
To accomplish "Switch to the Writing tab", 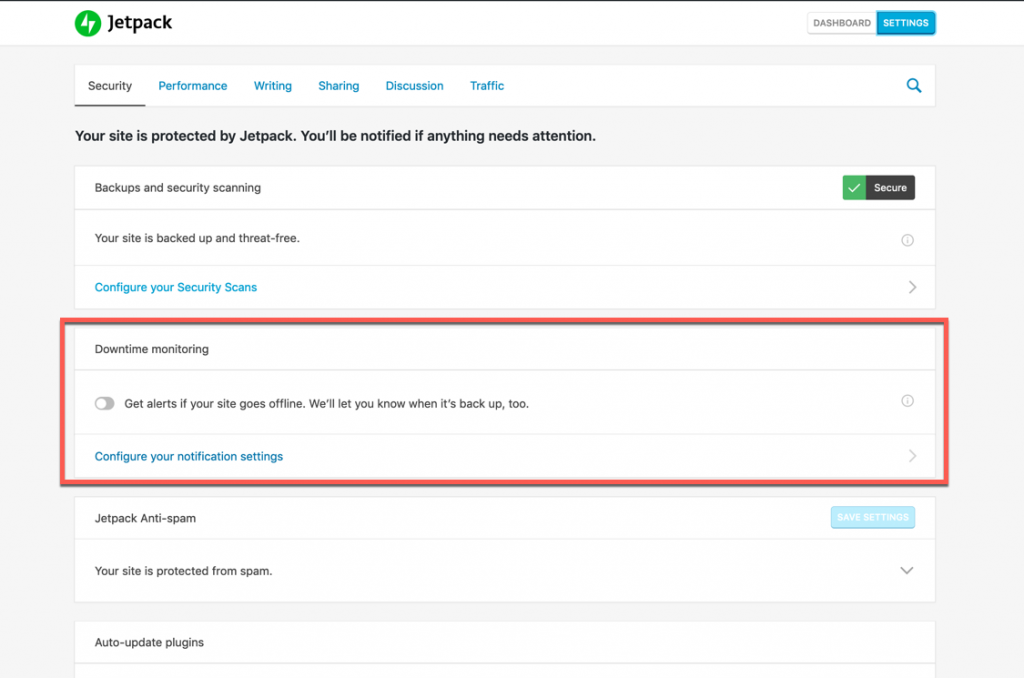I will pyautogui.click(x=272, y=86).
